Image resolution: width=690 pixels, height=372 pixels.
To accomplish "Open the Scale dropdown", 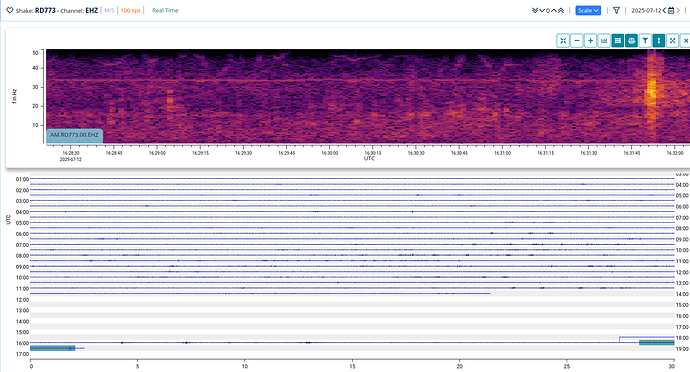I will pos(588,10).
